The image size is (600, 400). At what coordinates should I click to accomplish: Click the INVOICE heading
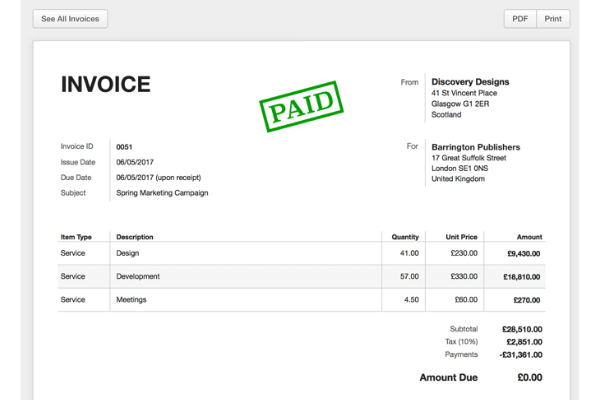point(106,85)
